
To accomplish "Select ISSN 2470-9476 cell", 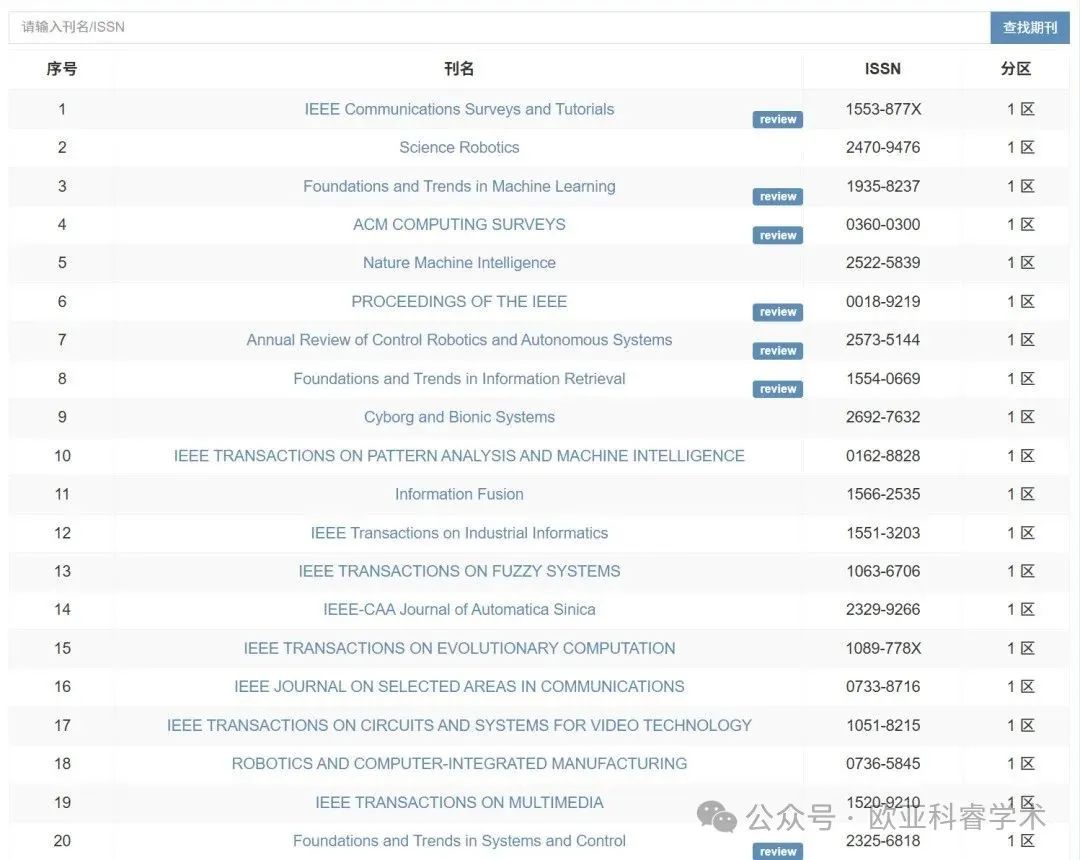I will pyautogui.click(x=883, y=147).
